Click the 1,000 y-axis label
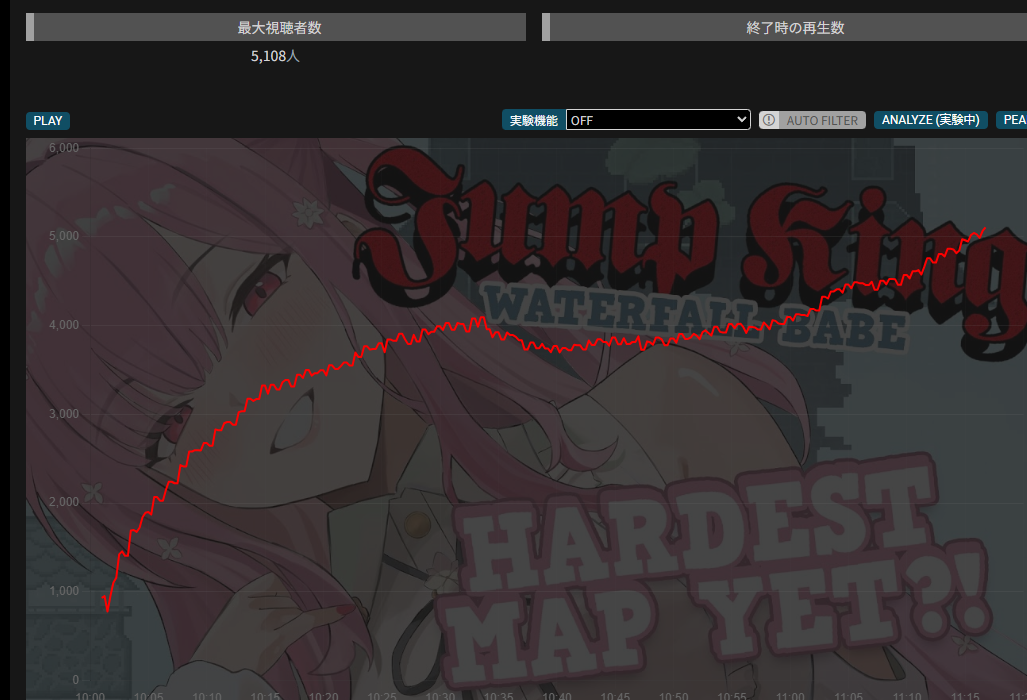 (64, 591)
